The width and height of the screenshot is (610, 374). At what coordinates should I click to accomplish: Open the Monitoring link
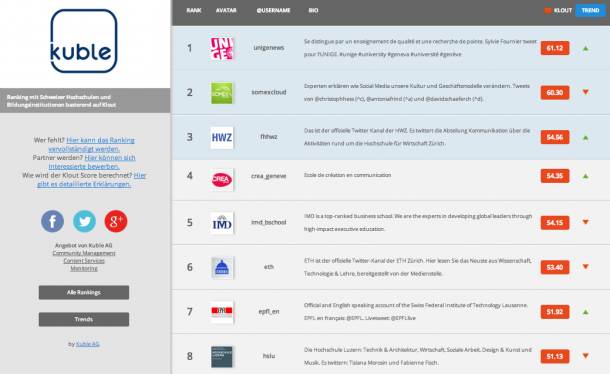(x=84, y=269)
